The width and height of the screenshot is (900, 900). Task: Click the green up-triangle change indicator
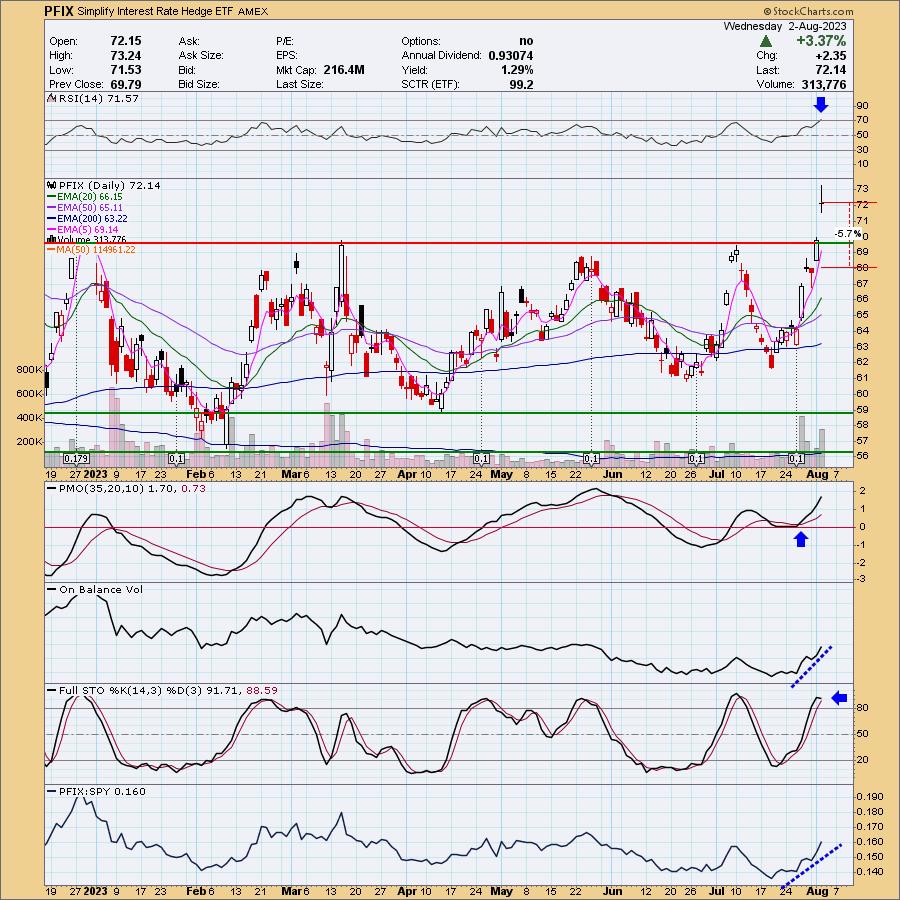pos(765,41)
